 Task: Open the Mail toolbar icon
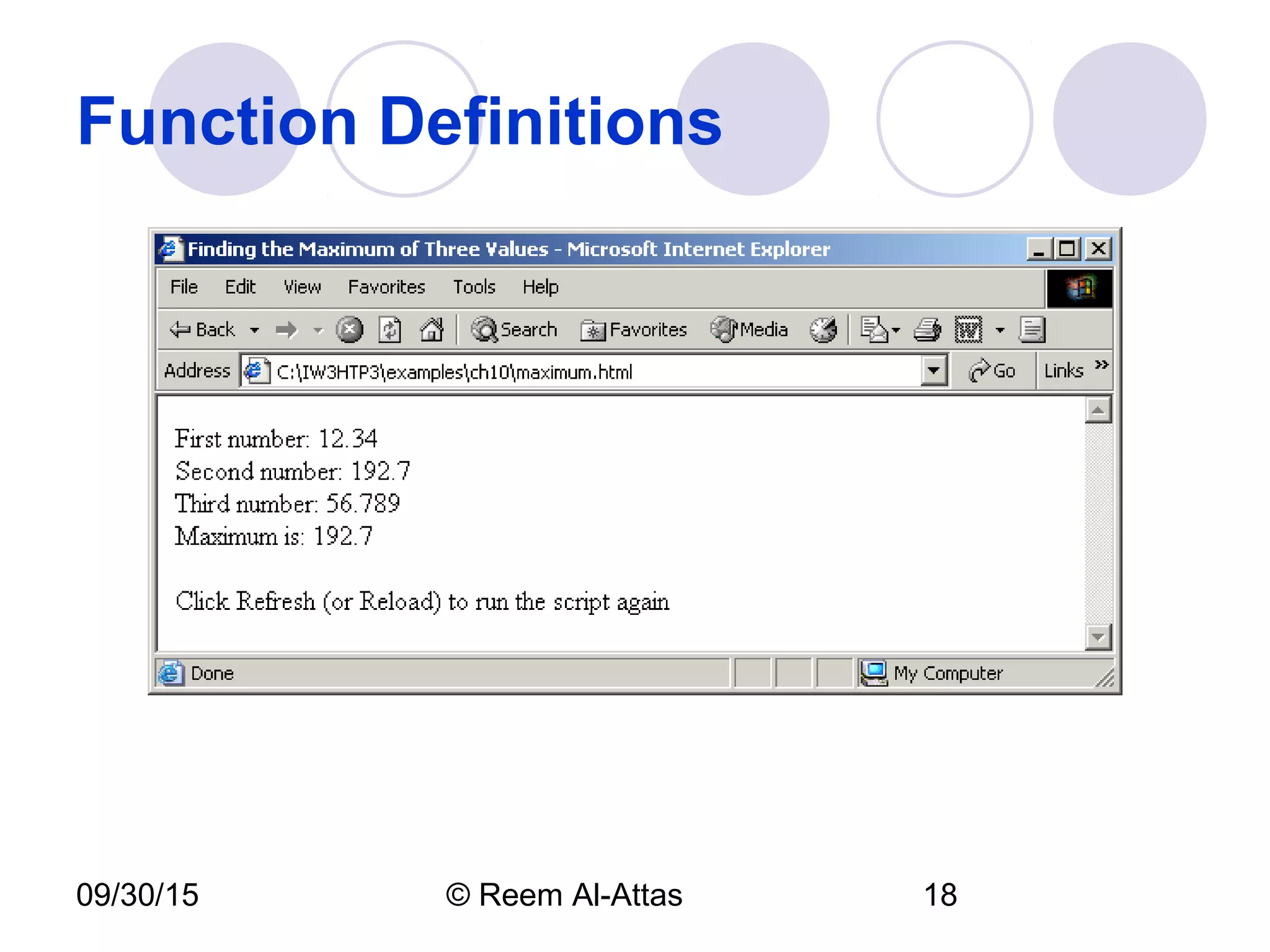point(874,330)
